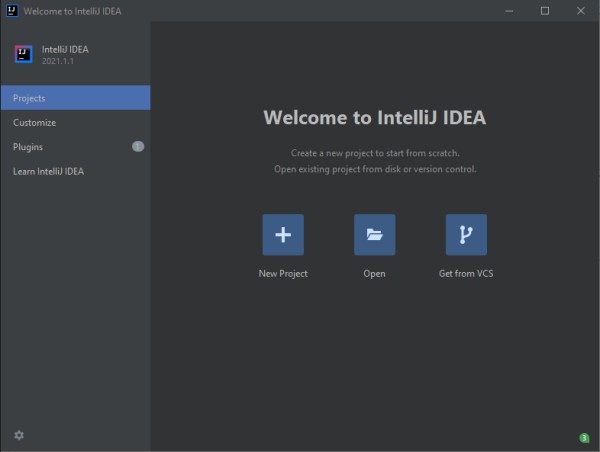Viewport: 600px width, 452px height.
Task: Open the Plugins section
Action: click(75, 147)
